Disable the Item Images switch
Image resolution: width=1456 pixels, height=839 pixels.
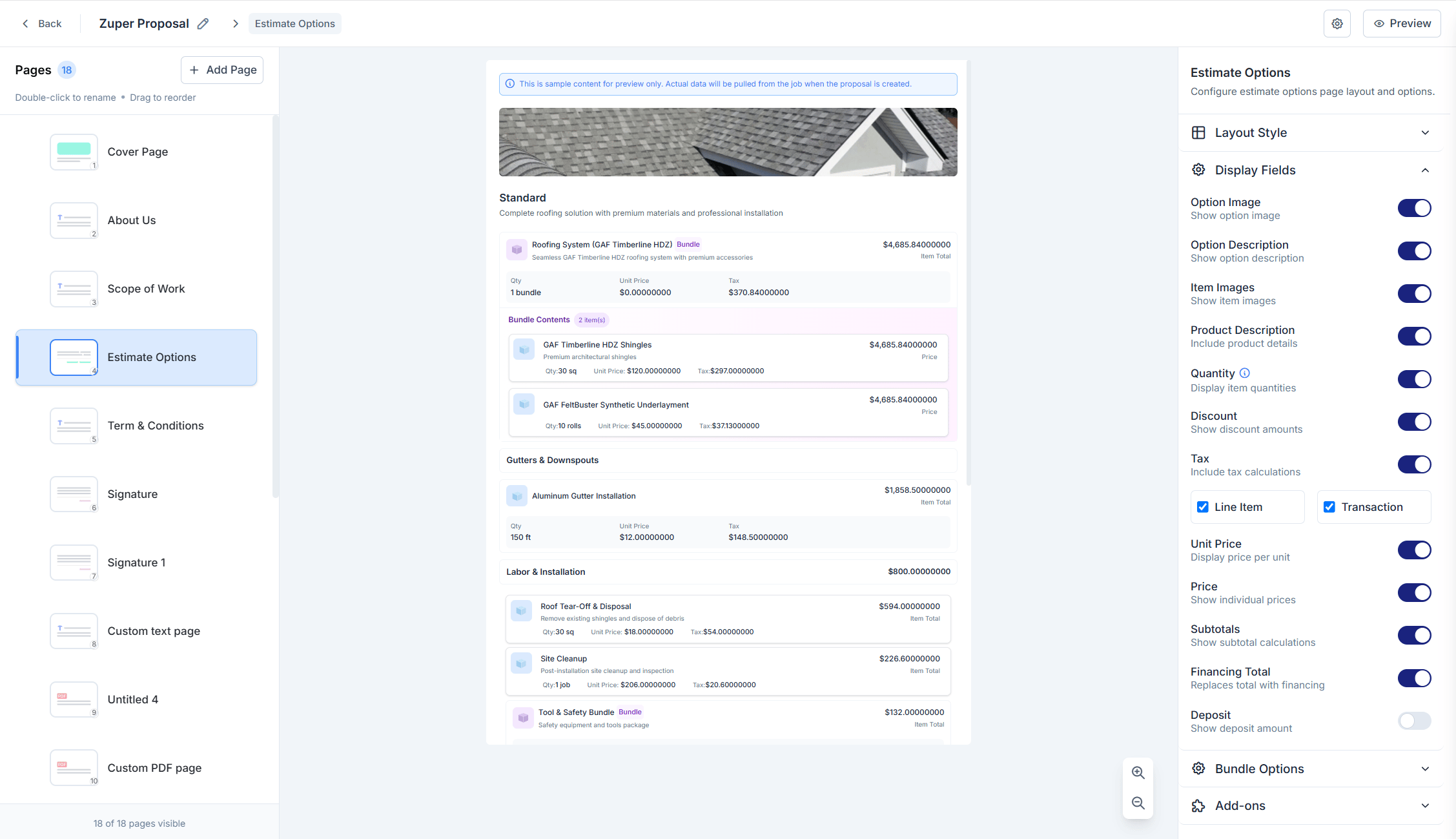1414,293
